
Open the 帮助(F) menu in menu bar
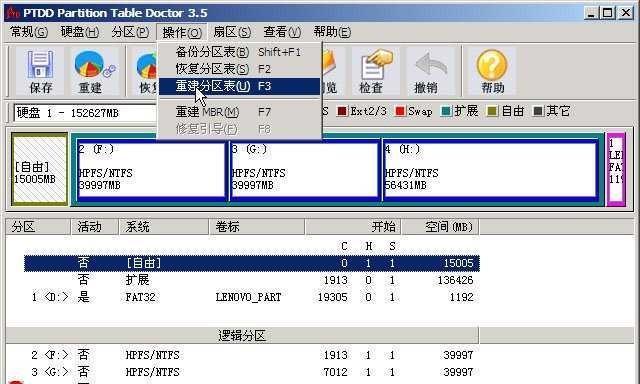click(332, 32)
